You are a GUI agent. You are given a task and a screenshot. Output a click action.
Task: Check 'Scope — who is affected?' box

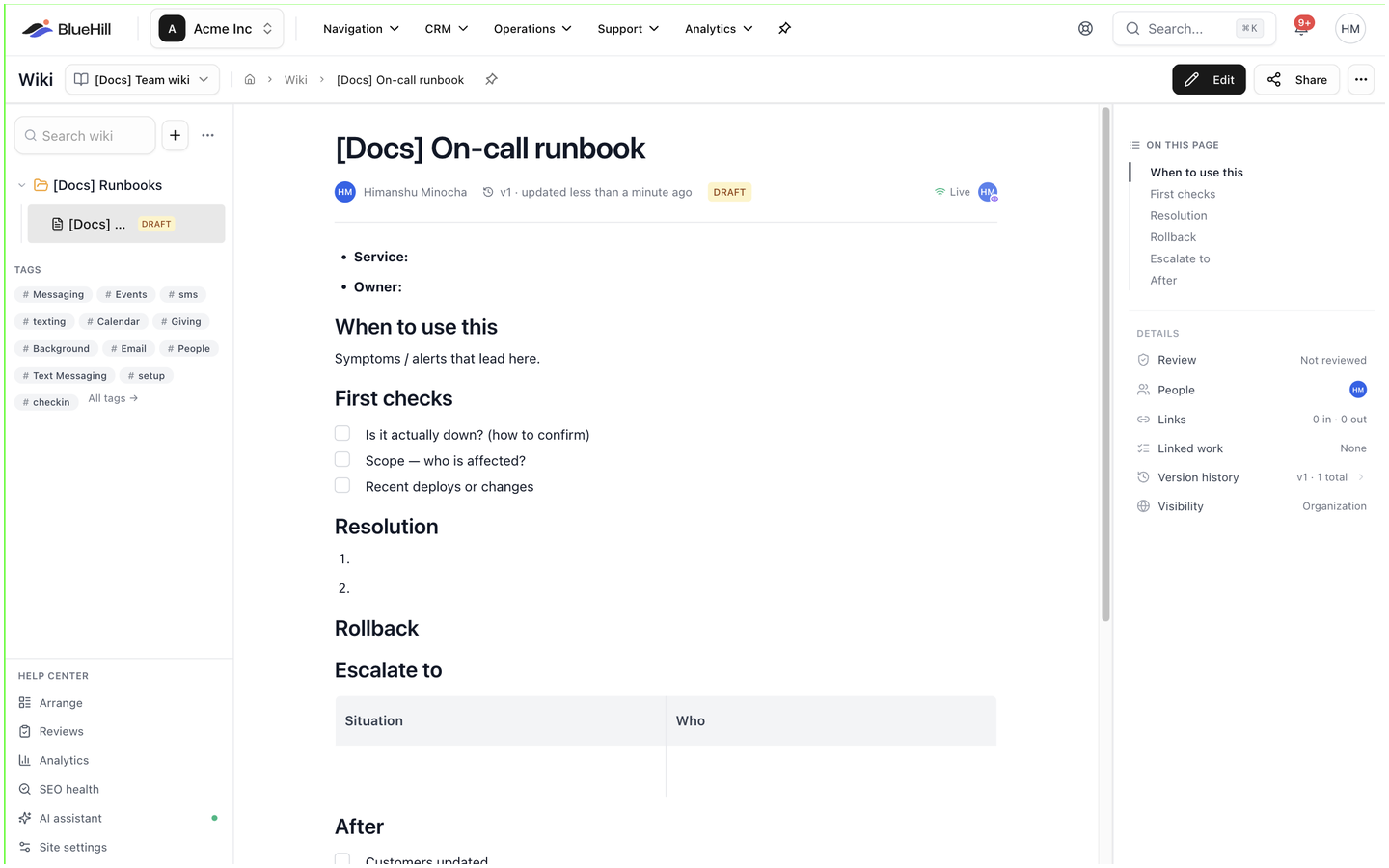tap(342, 460)
